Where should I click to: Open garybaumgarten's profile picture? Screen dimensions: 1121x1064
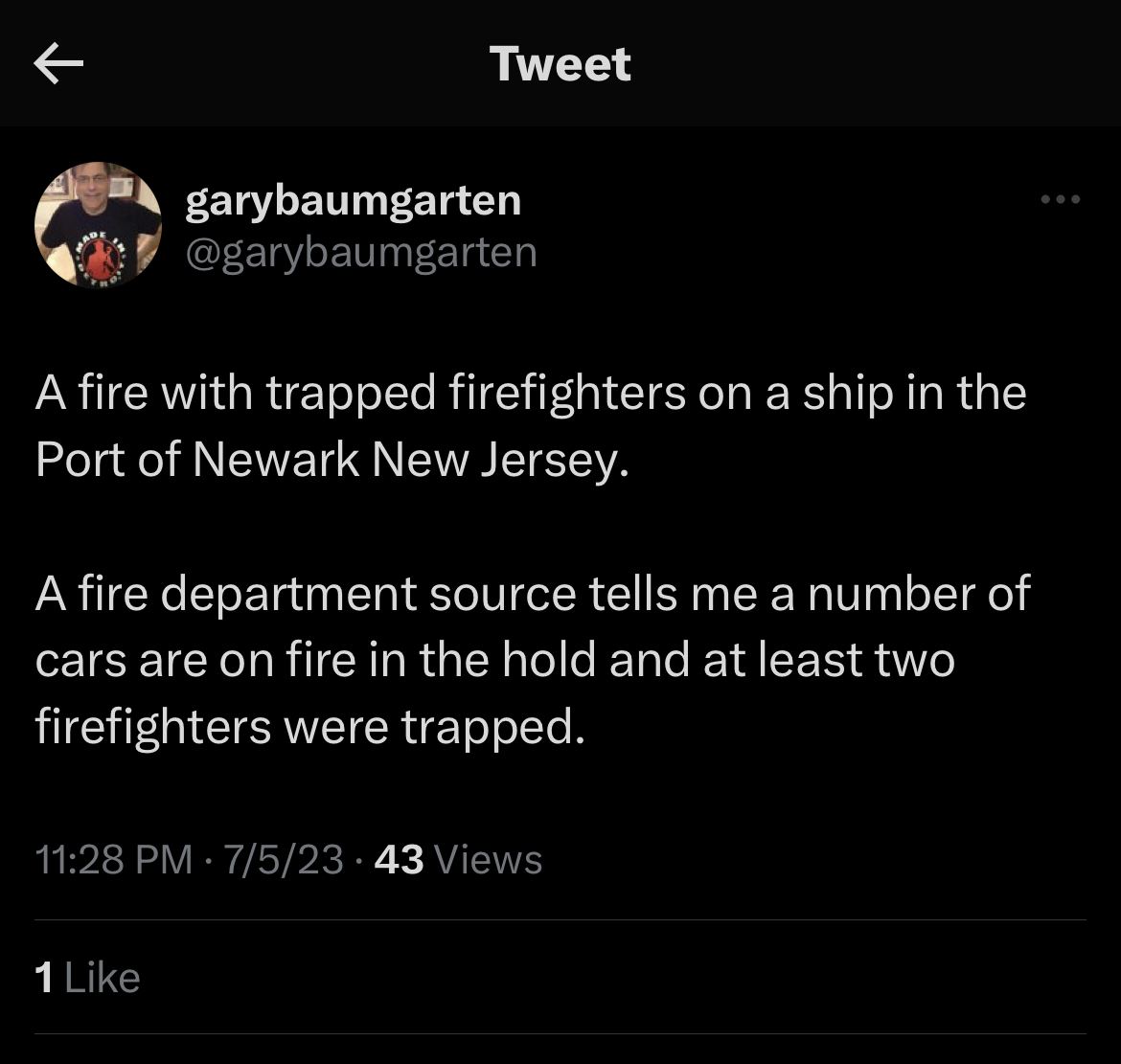coord(98,224)
